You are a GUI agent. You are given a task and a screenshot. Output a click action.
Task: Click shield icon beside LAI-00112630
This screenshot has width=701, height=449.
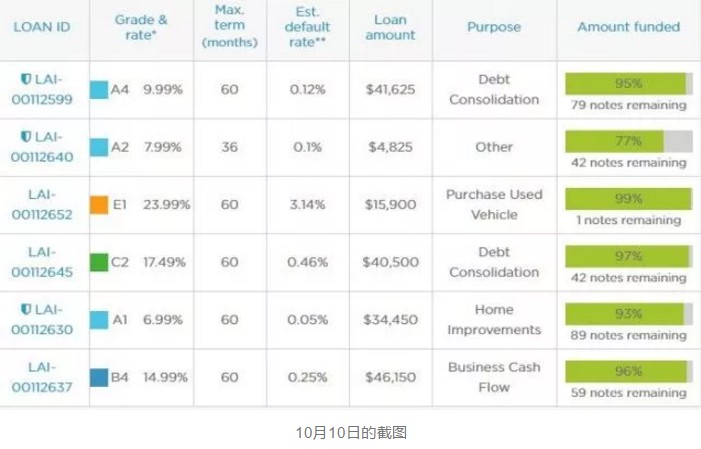tap(26, 308)
